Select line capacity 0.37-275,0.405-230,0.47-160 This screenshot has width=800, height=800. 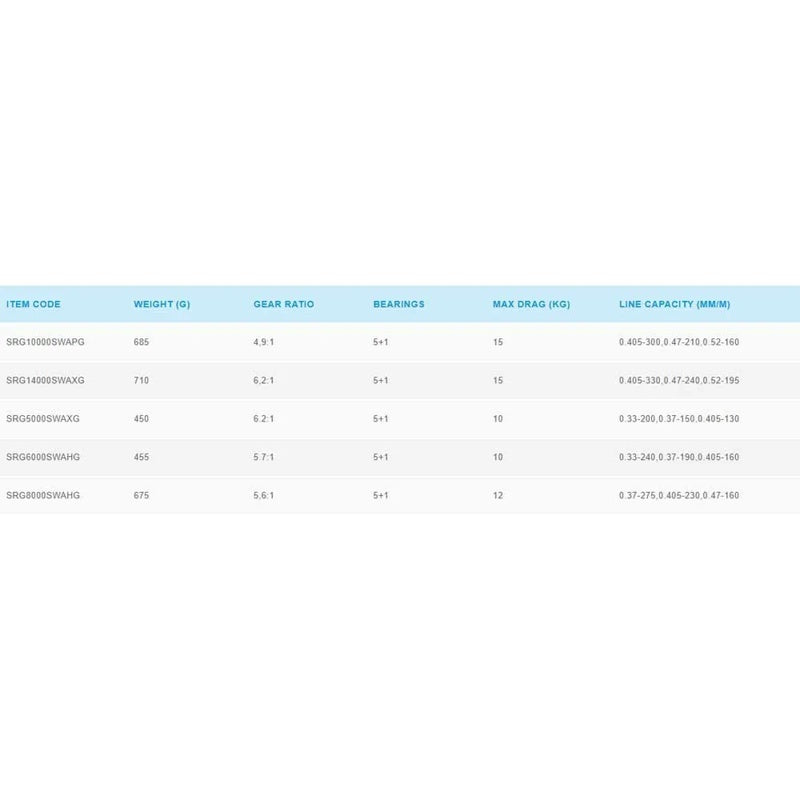pos(679,495)
